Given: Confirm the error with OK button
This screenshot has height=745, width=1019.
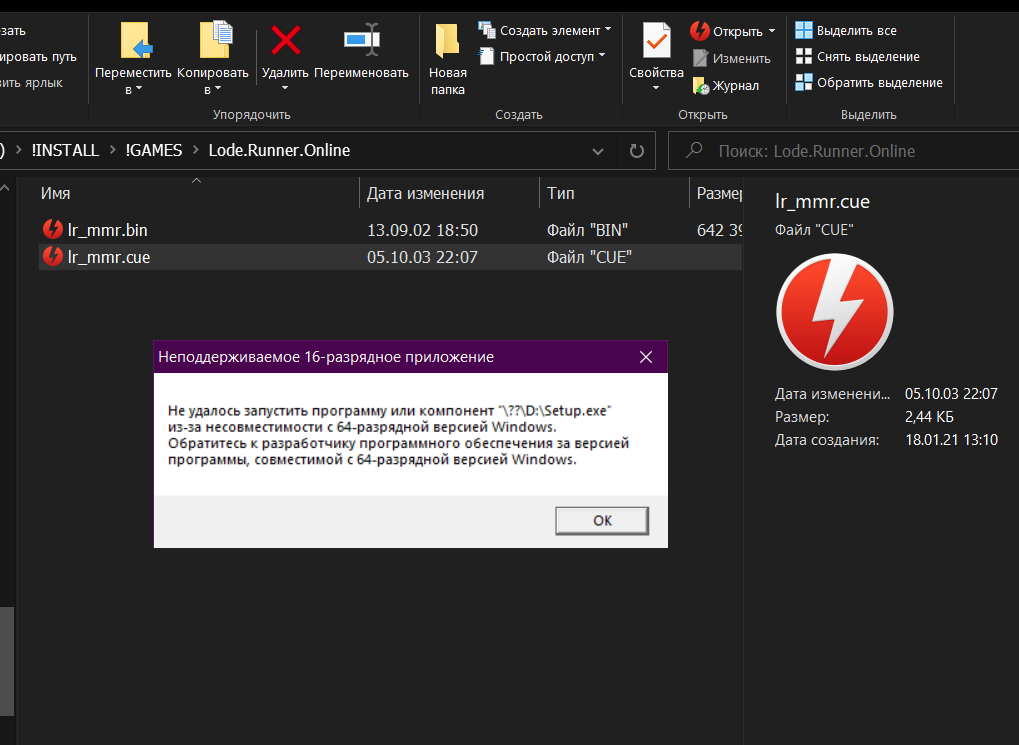Looking at the screenshot, I should point(602,521).
